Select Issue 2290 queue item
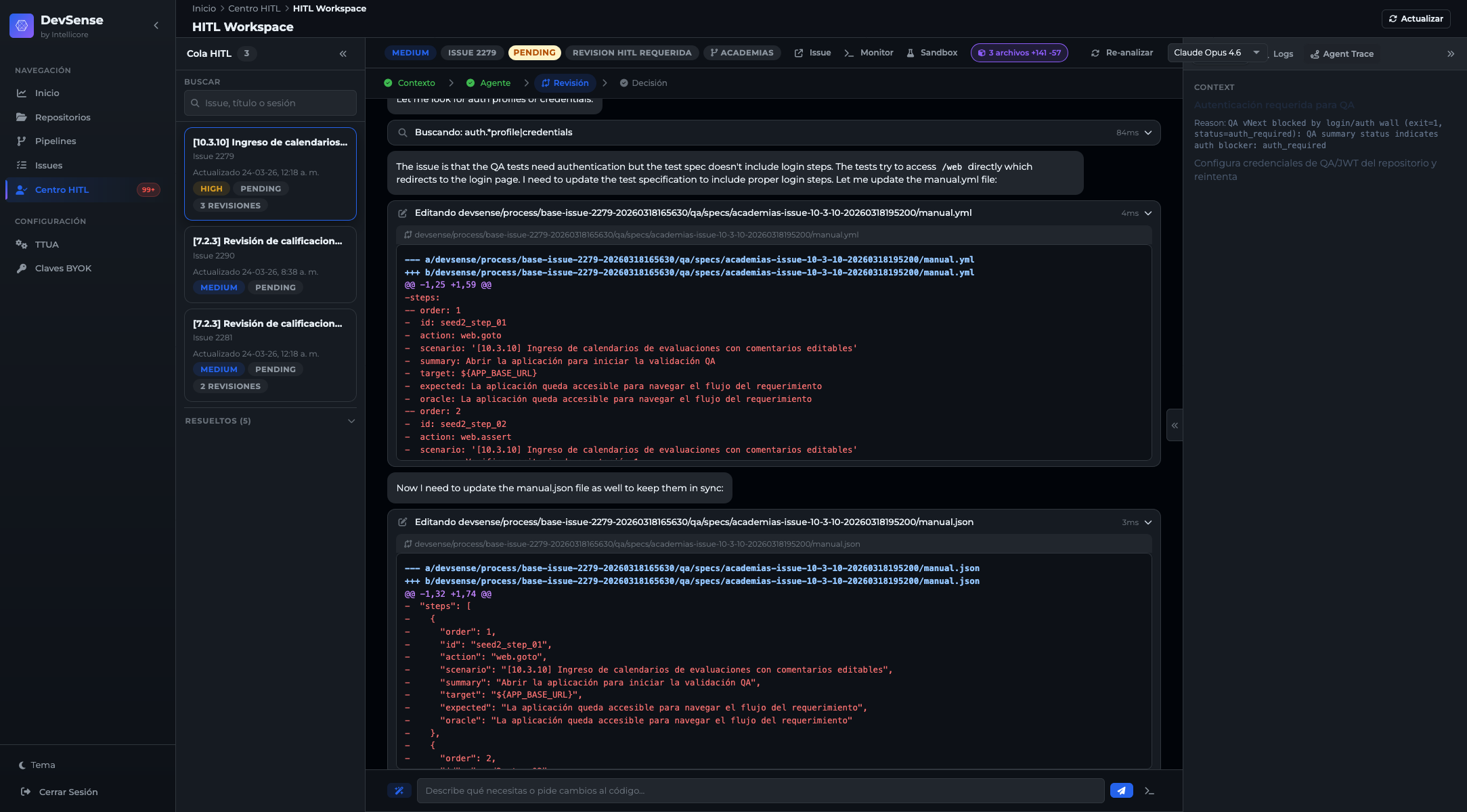The image size is (1467, 812). tap(270, 264)
